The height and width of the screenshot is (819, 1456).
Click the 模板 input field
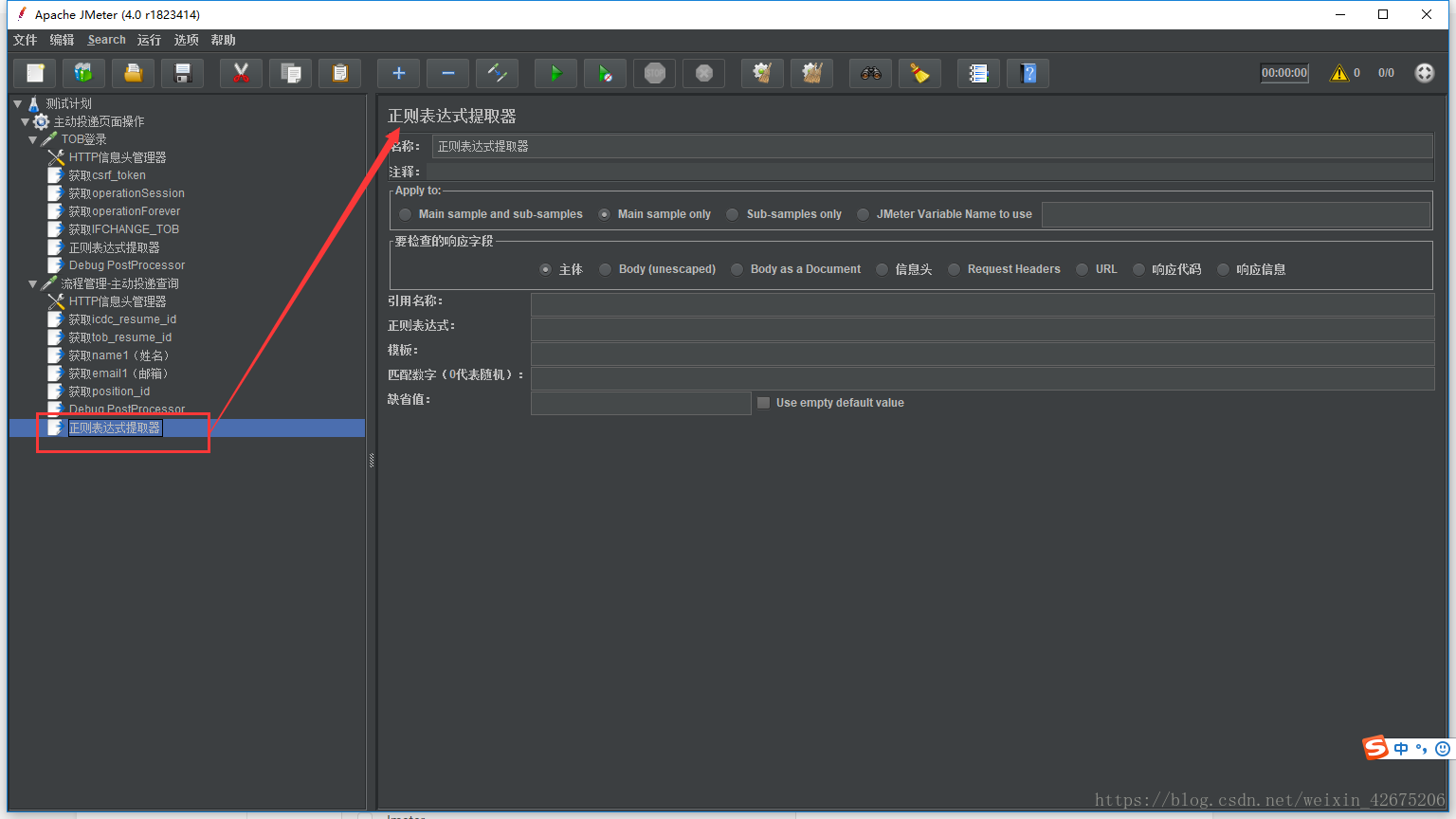pos(982,354)
